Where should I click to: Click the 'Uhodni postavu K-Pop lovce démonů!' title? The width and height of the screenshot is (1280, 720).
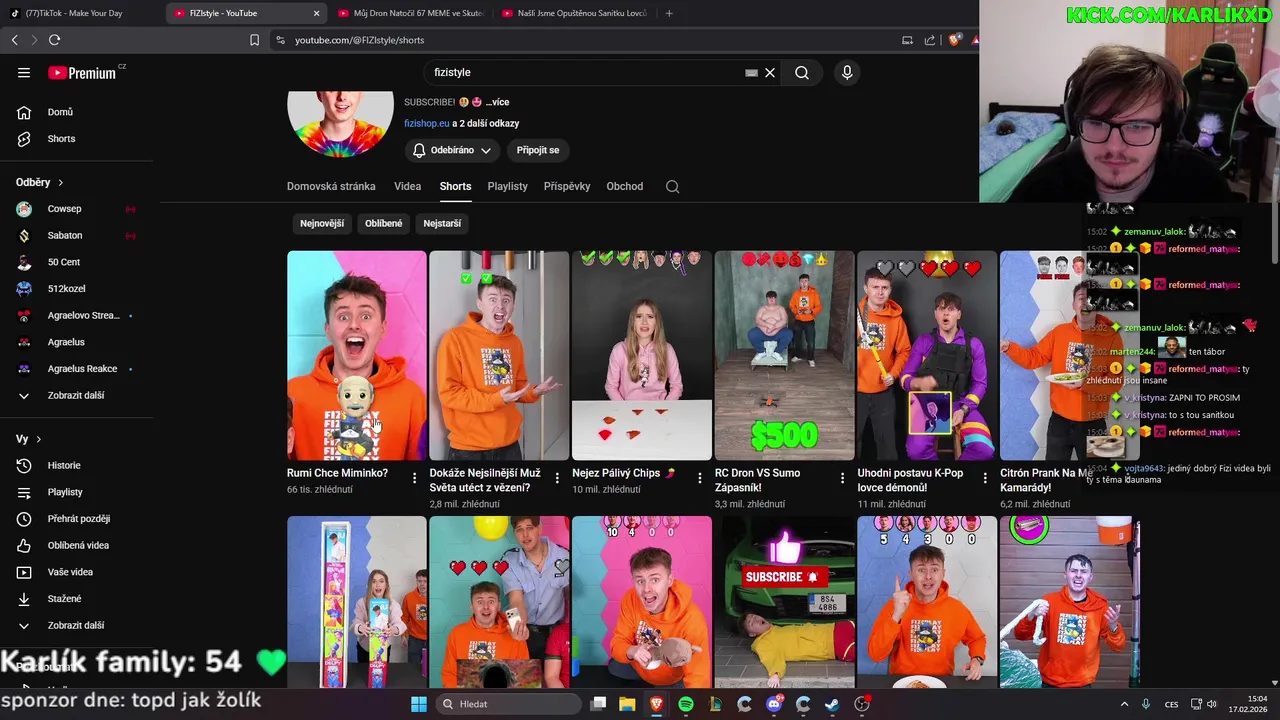[x=910, y=480]
